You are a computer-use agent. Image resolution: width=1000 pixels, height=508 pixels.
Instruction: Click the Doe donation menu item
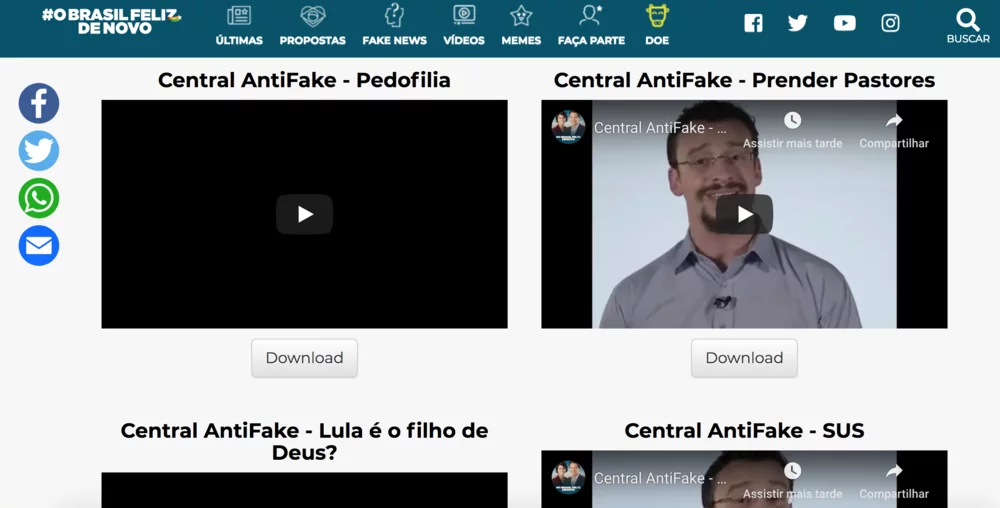point(657,26)
